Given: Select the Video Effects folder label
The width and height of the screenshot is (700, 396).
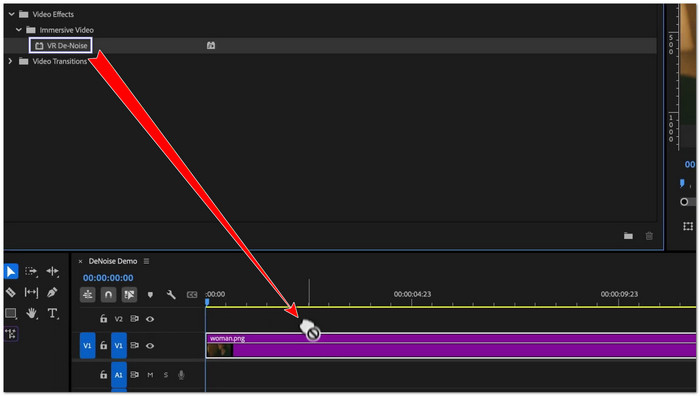Looking at the screenshot, I should pos(53,14).
